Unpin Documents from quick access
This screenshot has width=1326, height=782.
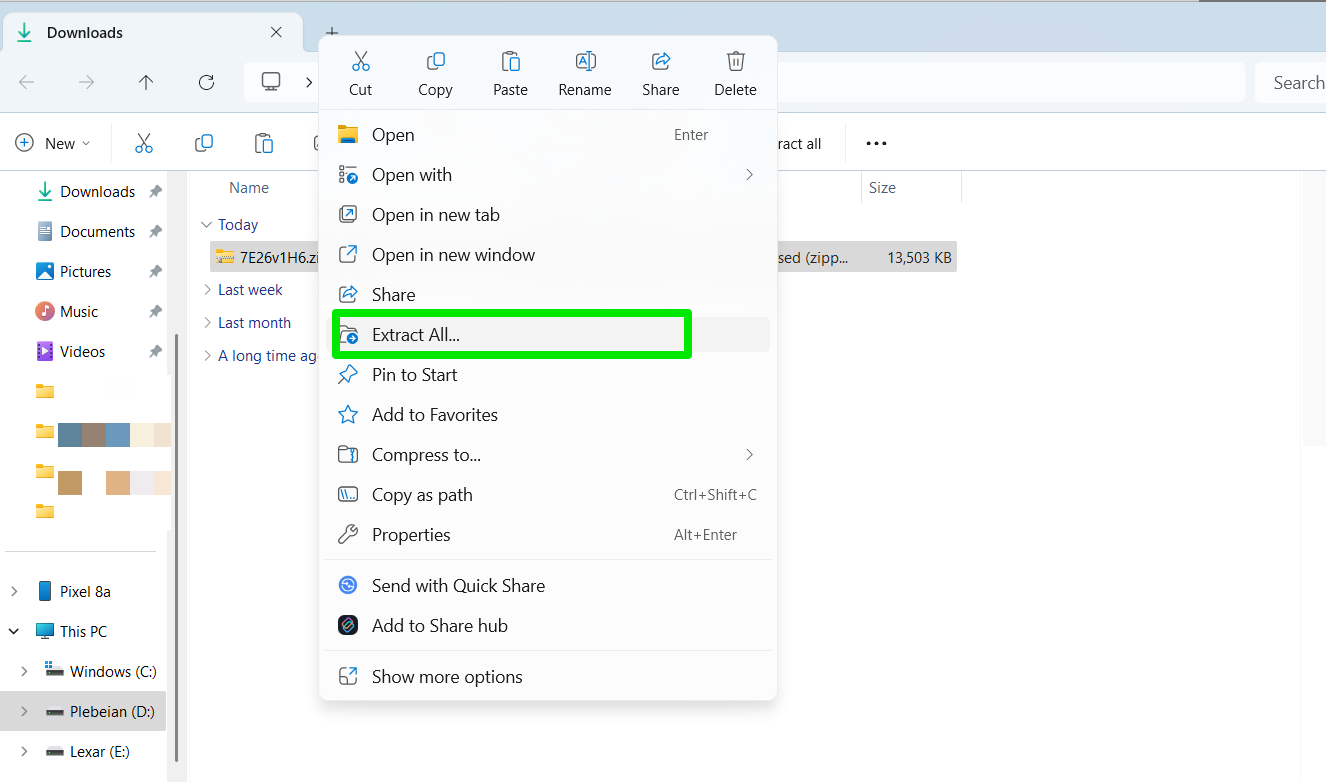155,232
